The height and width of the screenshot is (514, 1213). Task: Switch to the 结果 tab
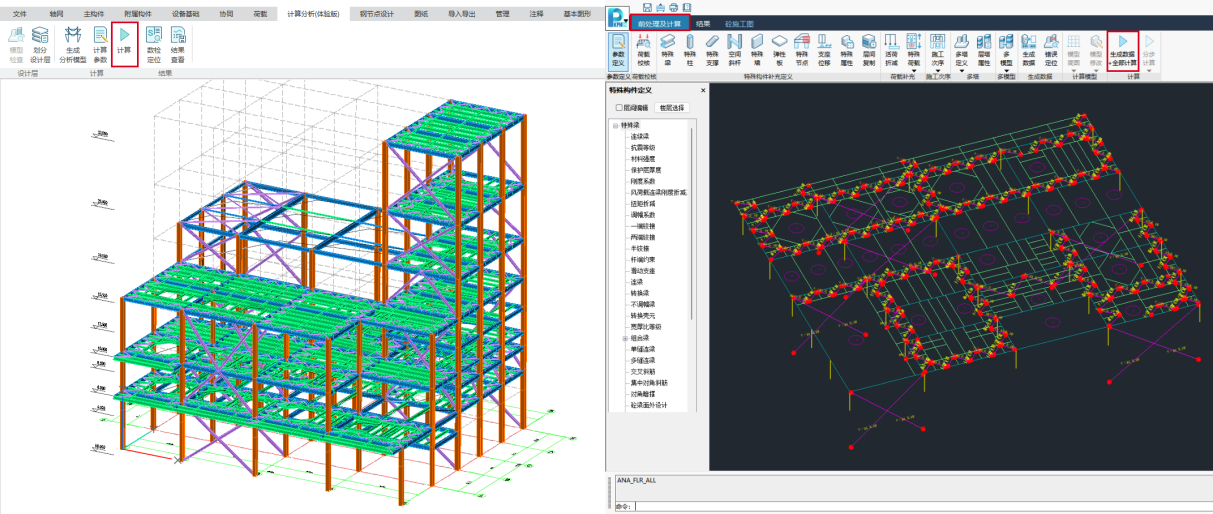pos(704,23)
